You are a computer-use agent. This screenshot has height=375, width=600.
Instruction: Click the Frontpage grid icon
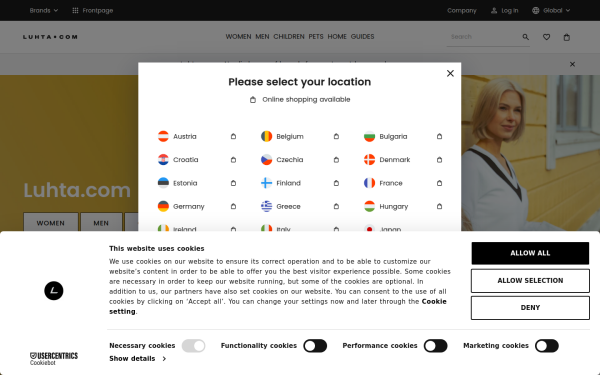click(x=75, y=10)
